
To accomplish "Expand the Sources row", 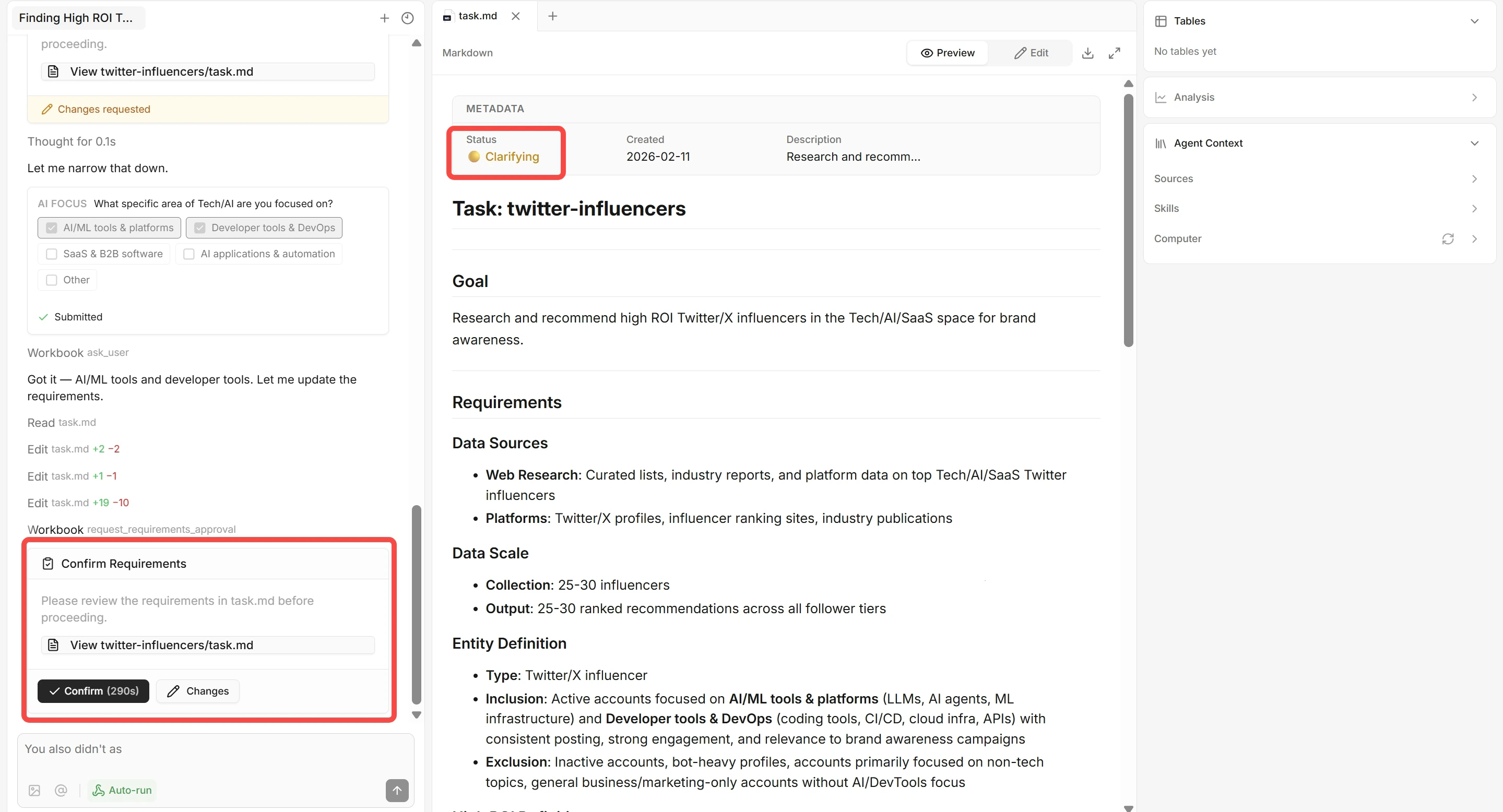I will coord(1474,178).
